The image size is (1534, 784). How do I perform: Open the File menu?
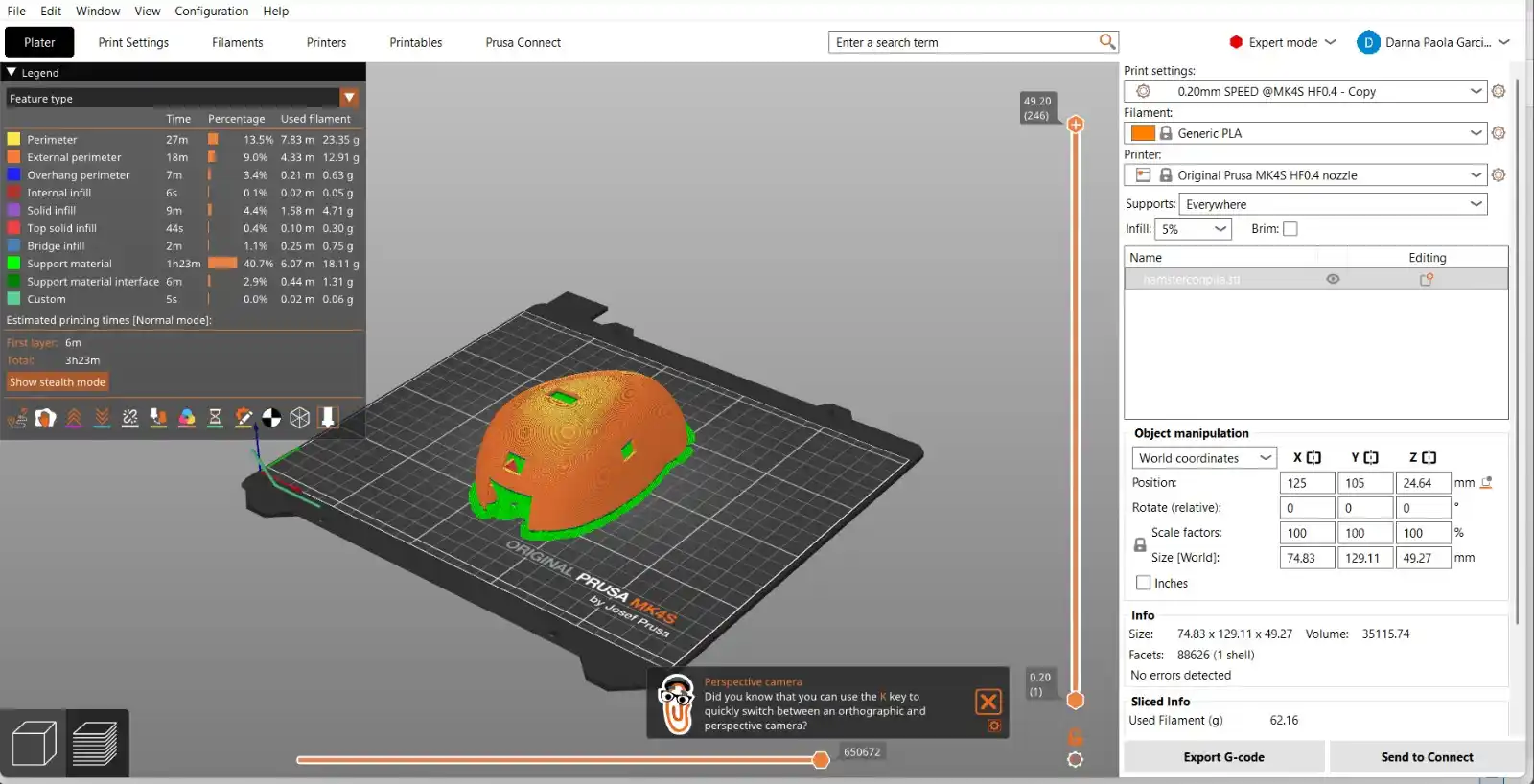[16, 11]
